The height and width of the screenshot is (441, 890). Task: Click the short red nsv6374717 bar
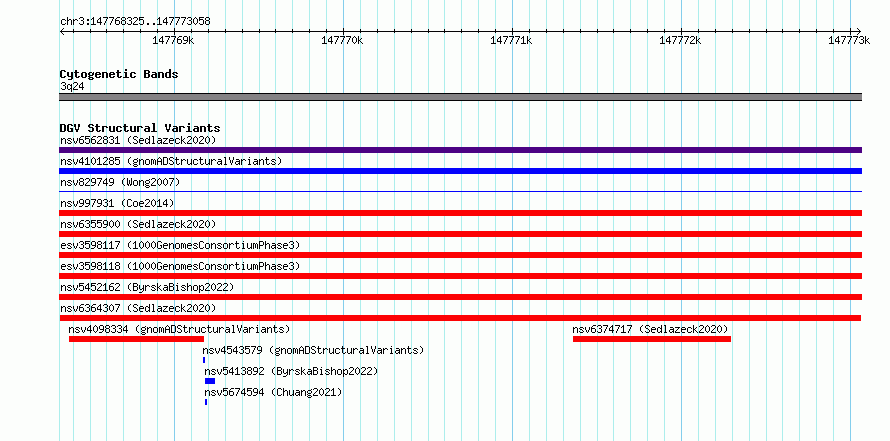(652, 339)
